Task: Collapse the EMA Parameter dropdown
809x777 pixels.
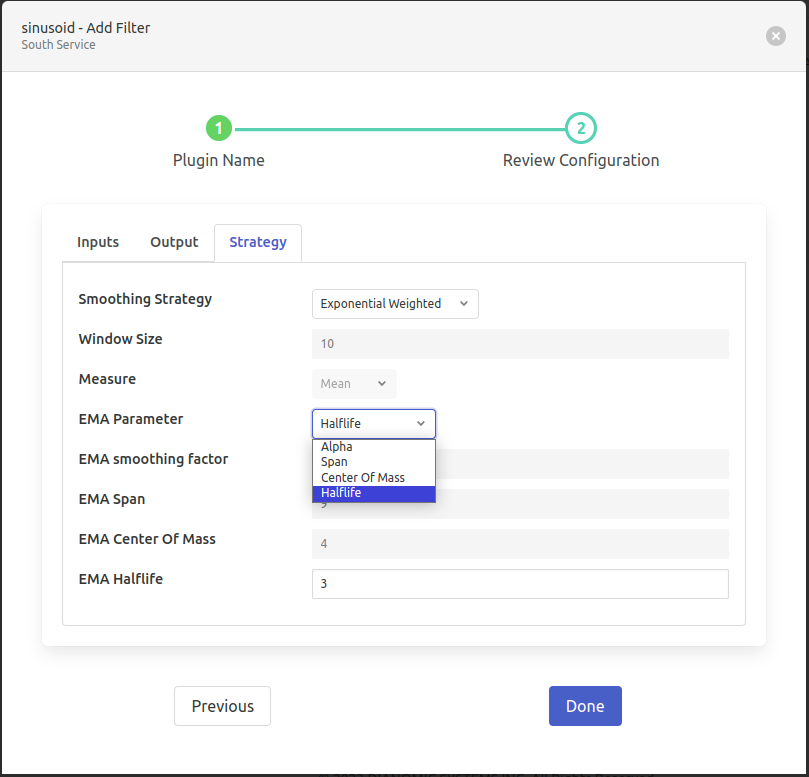Action: pyautogui.click(x=374, y=424)
